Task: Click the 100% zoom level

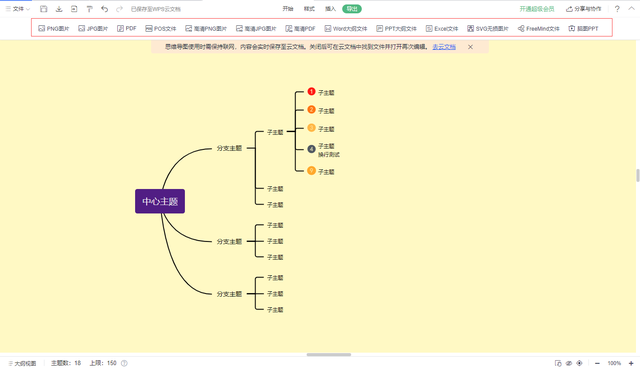Action: pos(614,363)
